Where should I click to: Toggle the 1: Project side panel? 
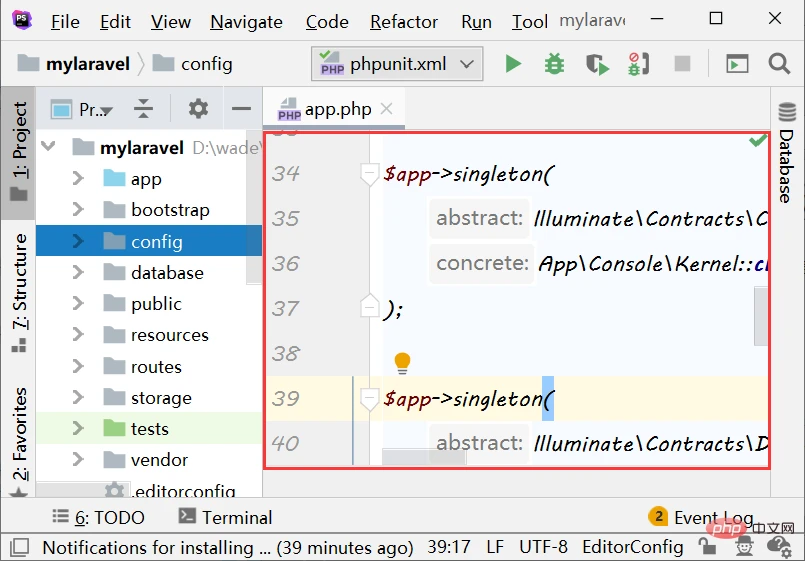pos(19,152)
